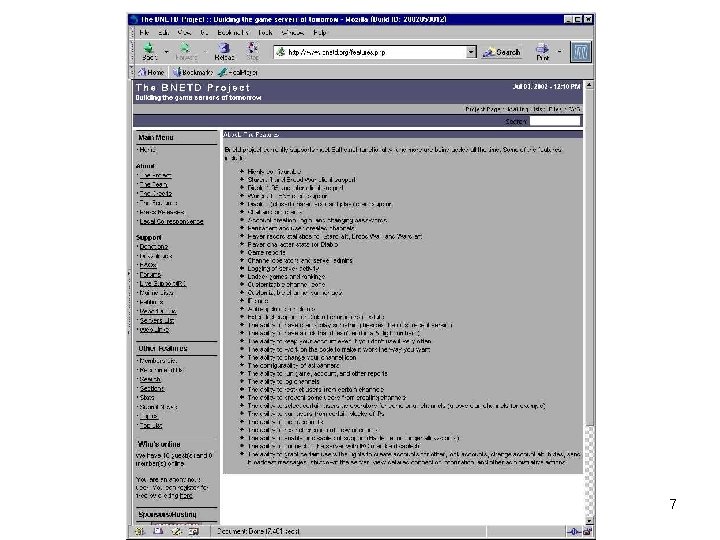Open the Window menu
The height and width of the screenshot is (540, 720).
pos(292,33)
